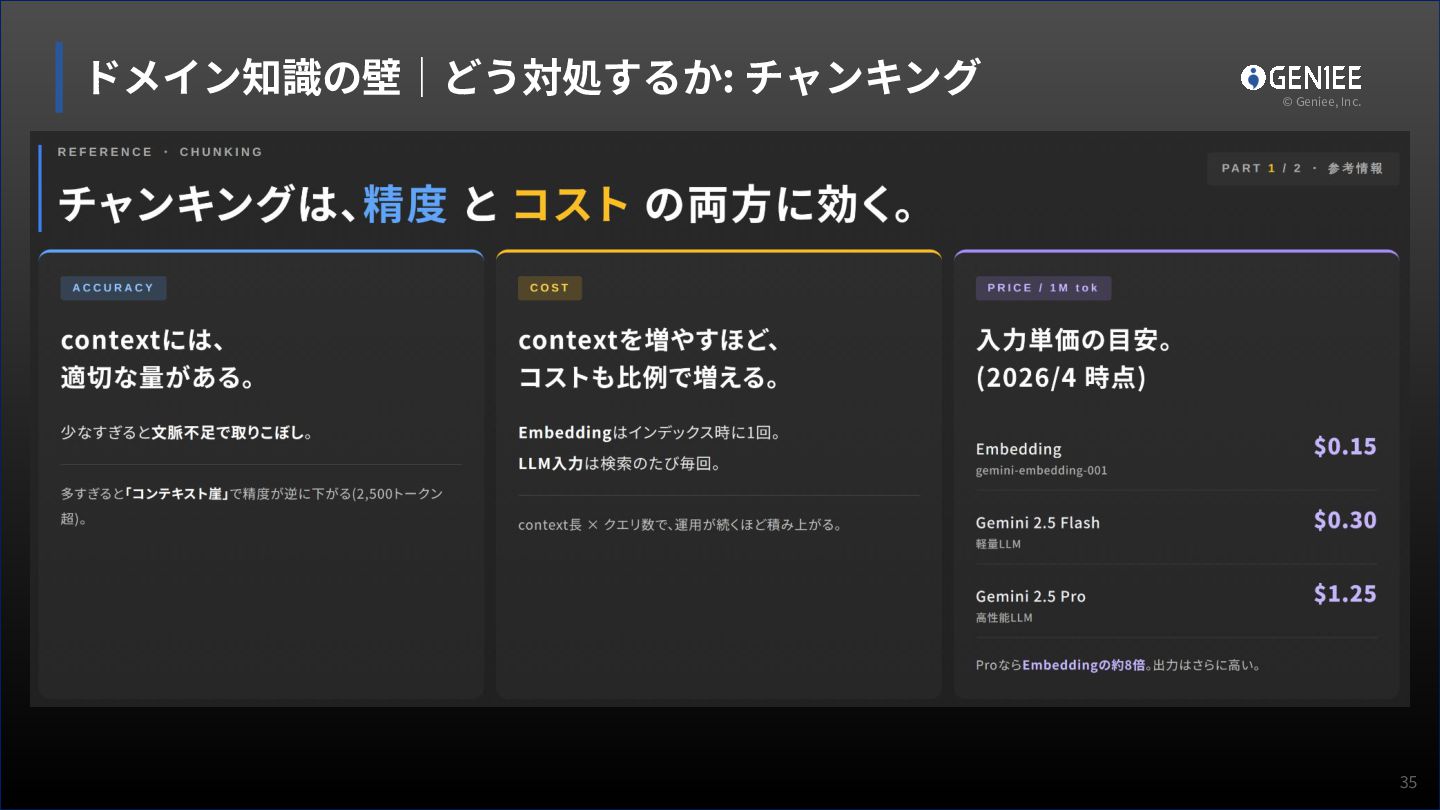The width and height of the screenshot is (1440, 810).
Task: Click 'どう対処するか: チャンキング' in the title
Action: 711,77
